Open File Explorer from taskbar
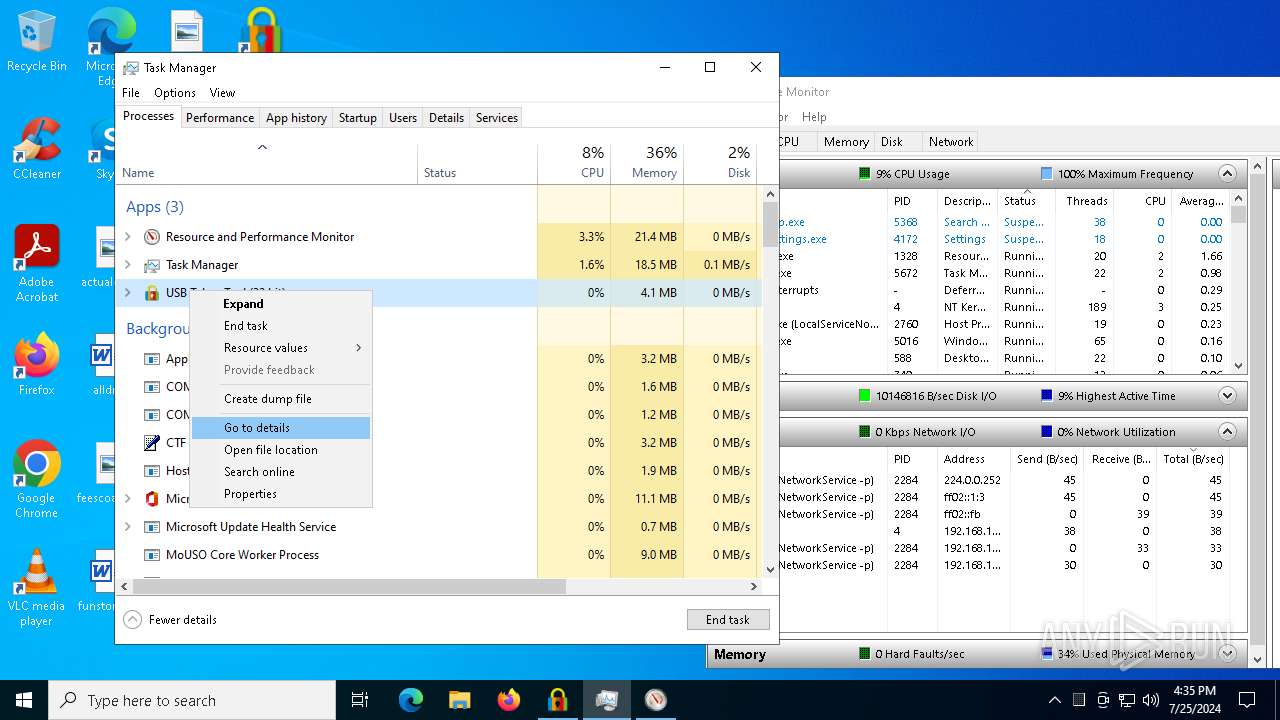 click(459, 700)
